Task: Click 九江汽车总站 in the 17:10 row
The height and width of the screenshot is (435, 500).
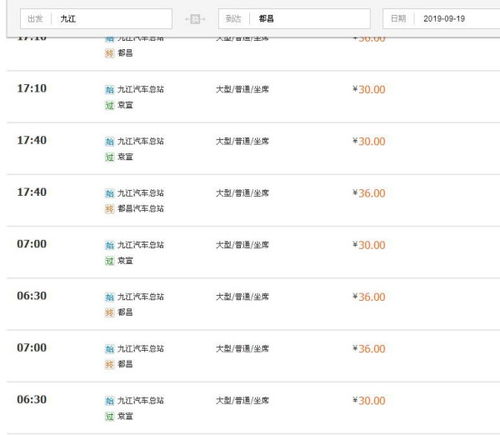Action: click(x=141, y=89)
